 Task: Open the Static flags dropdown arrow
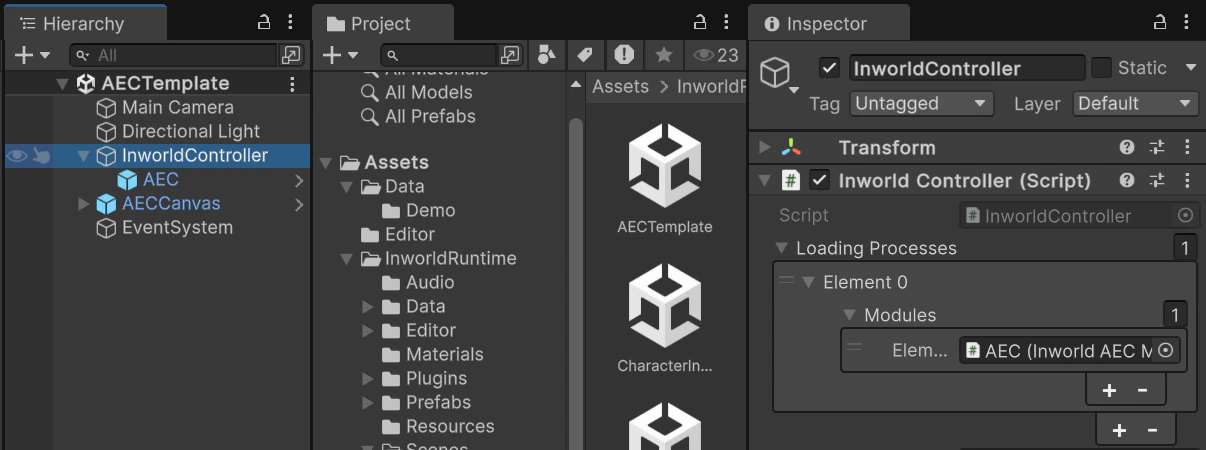coord(1190,68)
